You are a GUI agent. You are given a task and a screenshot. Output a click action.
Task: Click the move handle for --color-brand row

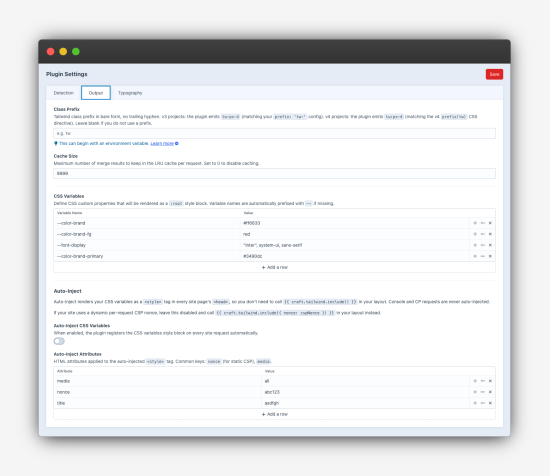(475, 223)
